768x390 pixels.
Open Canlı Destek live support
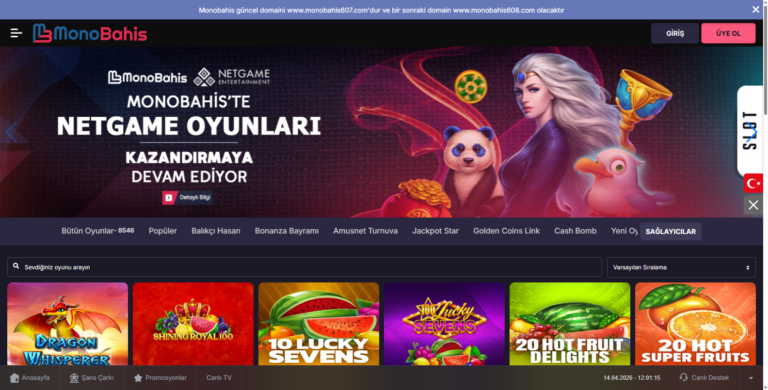pos(704,378)
